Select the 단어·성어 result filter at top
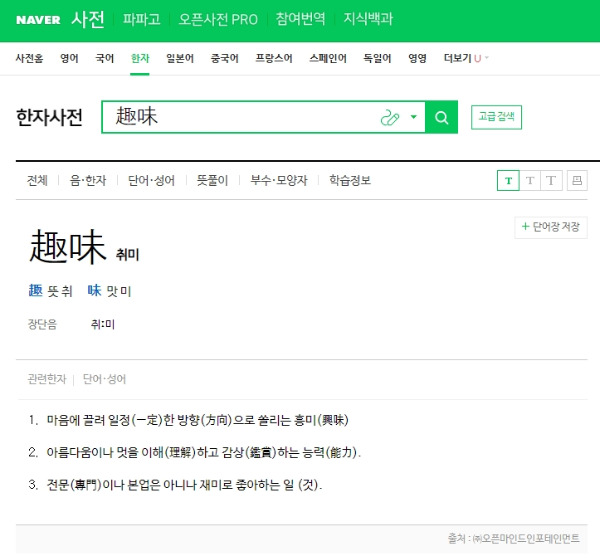600x558 pixels. tap(152, 180)
